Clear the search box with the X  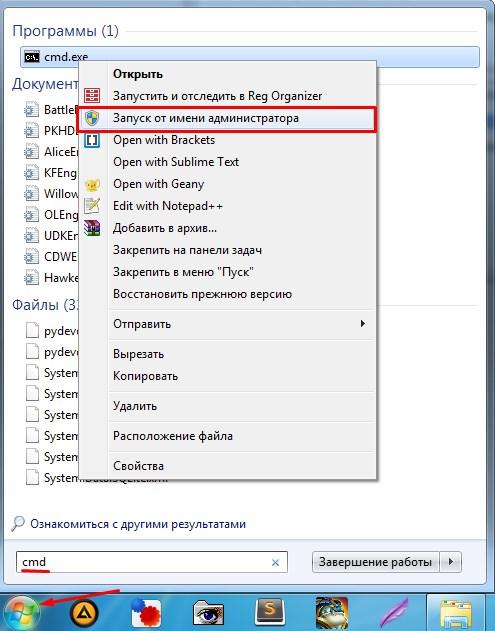[x=275, y=562]
